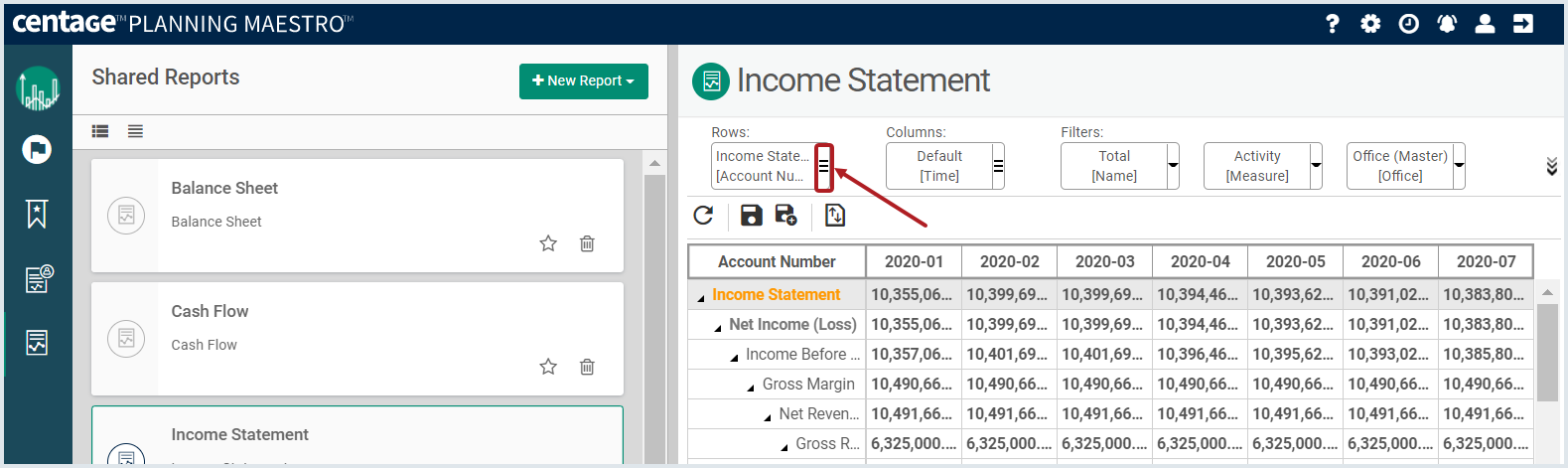Collapse the Net Reven... row
This screenshot has width=1568, height=468.
click(768, 417)
